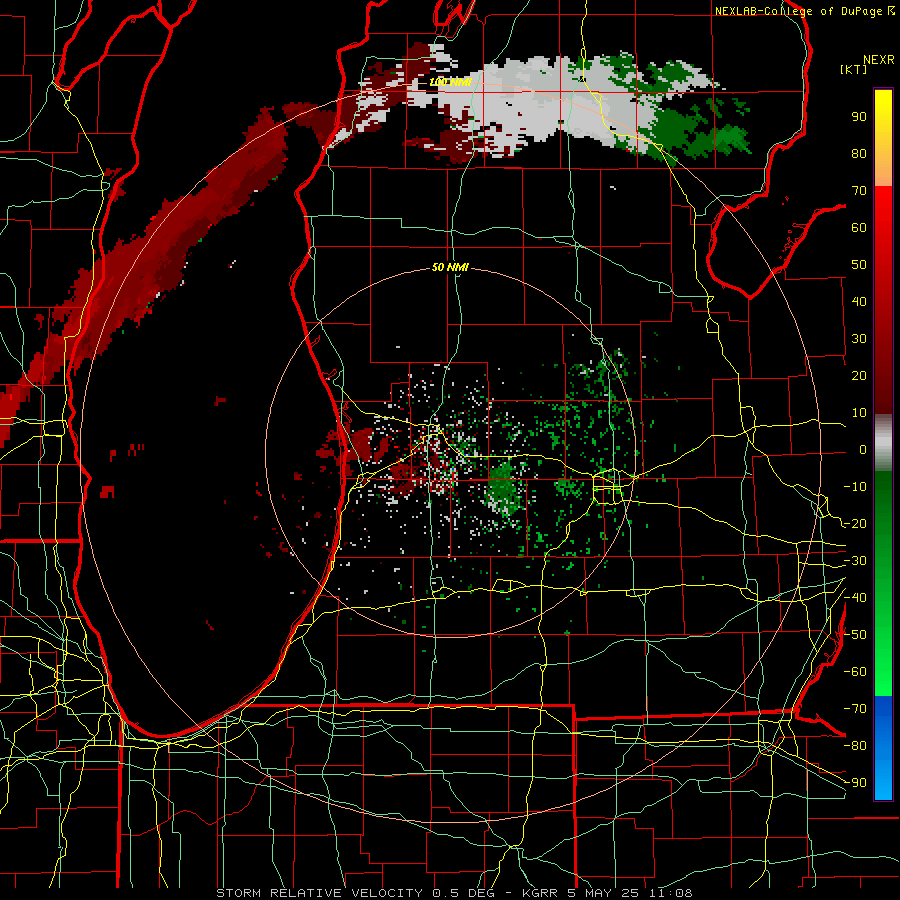Screen dimensions: 900x900
Task: Click the 50 NMI range ring label
Action: coord(450,267)
